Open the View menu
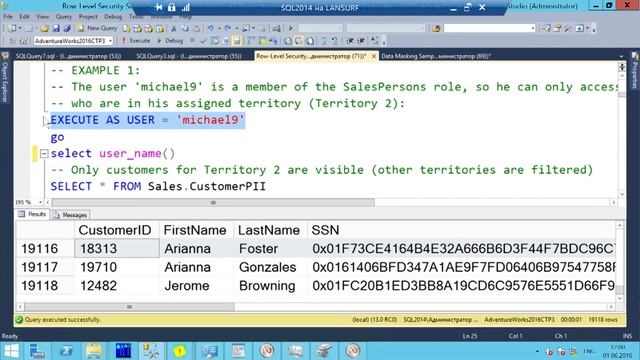 coord(42,17)
